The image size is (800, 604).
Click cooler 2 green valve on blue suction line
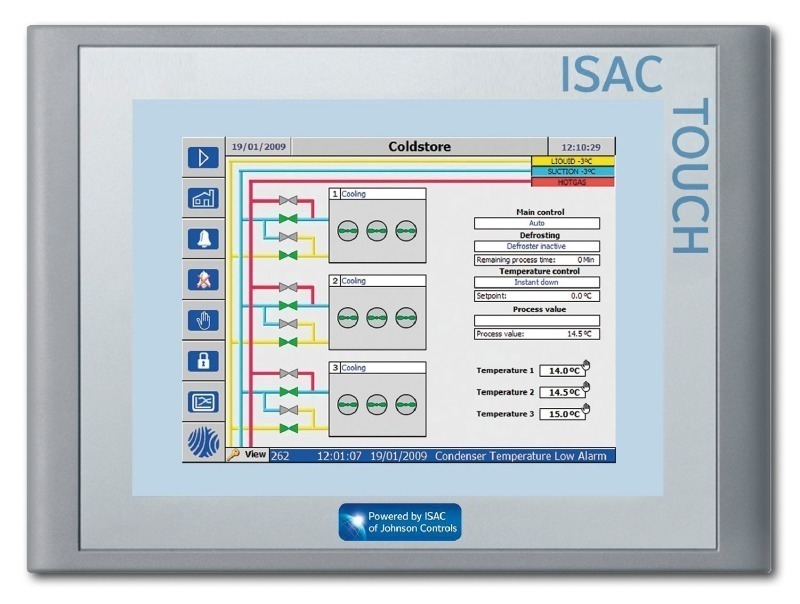point(288,306)
